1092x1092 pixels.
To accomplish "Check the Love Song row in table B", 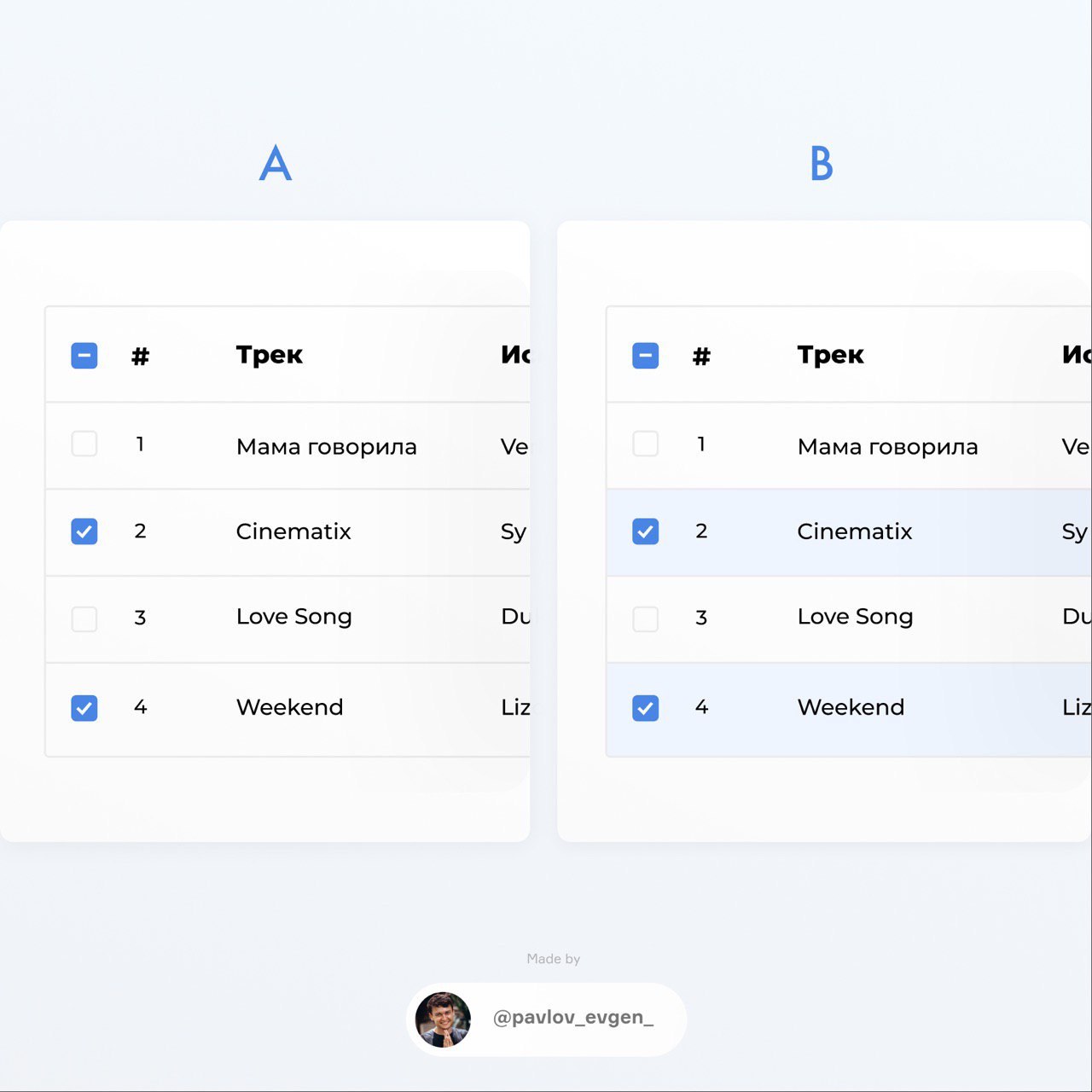I will [x=646, y=619].
